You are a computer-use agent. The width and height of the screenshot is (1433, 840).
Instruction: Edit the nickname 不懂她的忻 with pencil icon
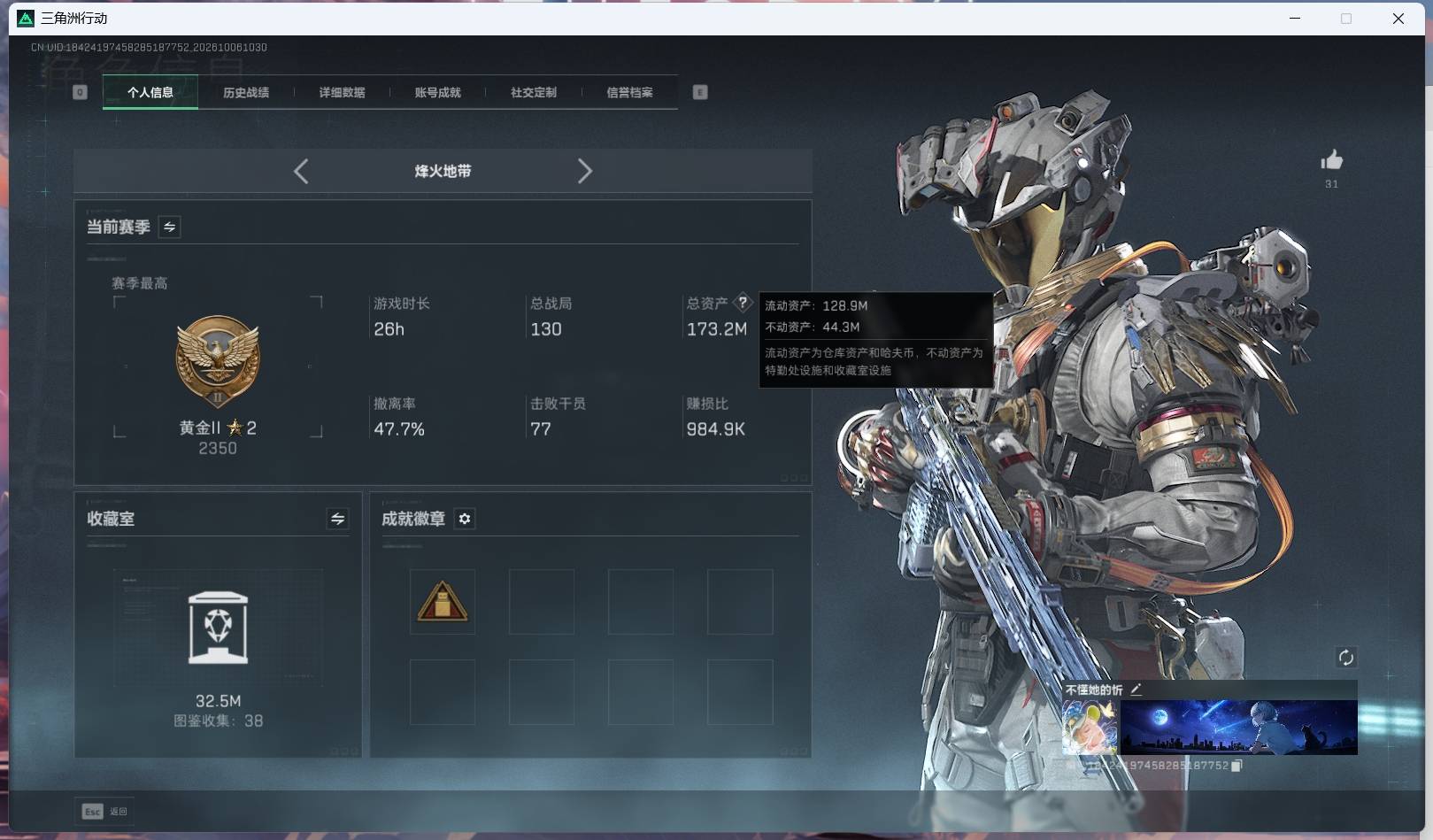pyautogui.click(x=1136, y=690)
